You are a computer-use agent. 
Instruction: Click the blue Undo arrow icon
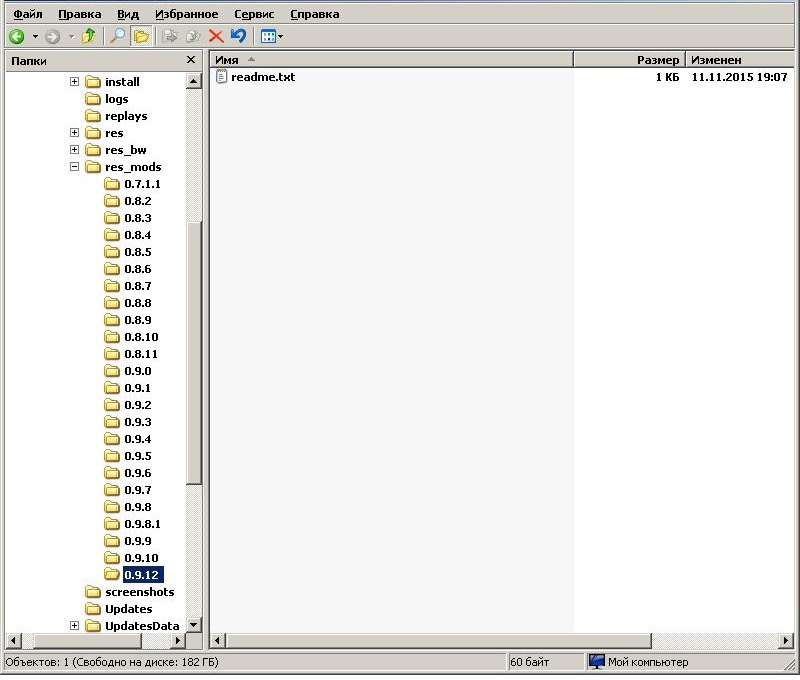point(238,37)
